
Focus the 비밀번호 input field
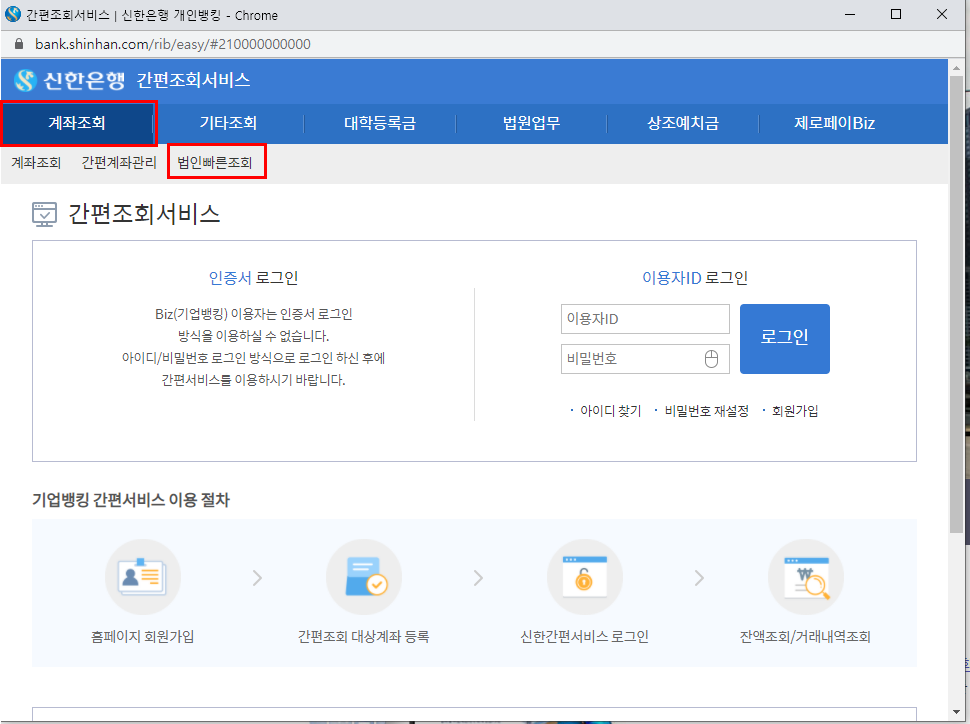click(x=645, y=359)
